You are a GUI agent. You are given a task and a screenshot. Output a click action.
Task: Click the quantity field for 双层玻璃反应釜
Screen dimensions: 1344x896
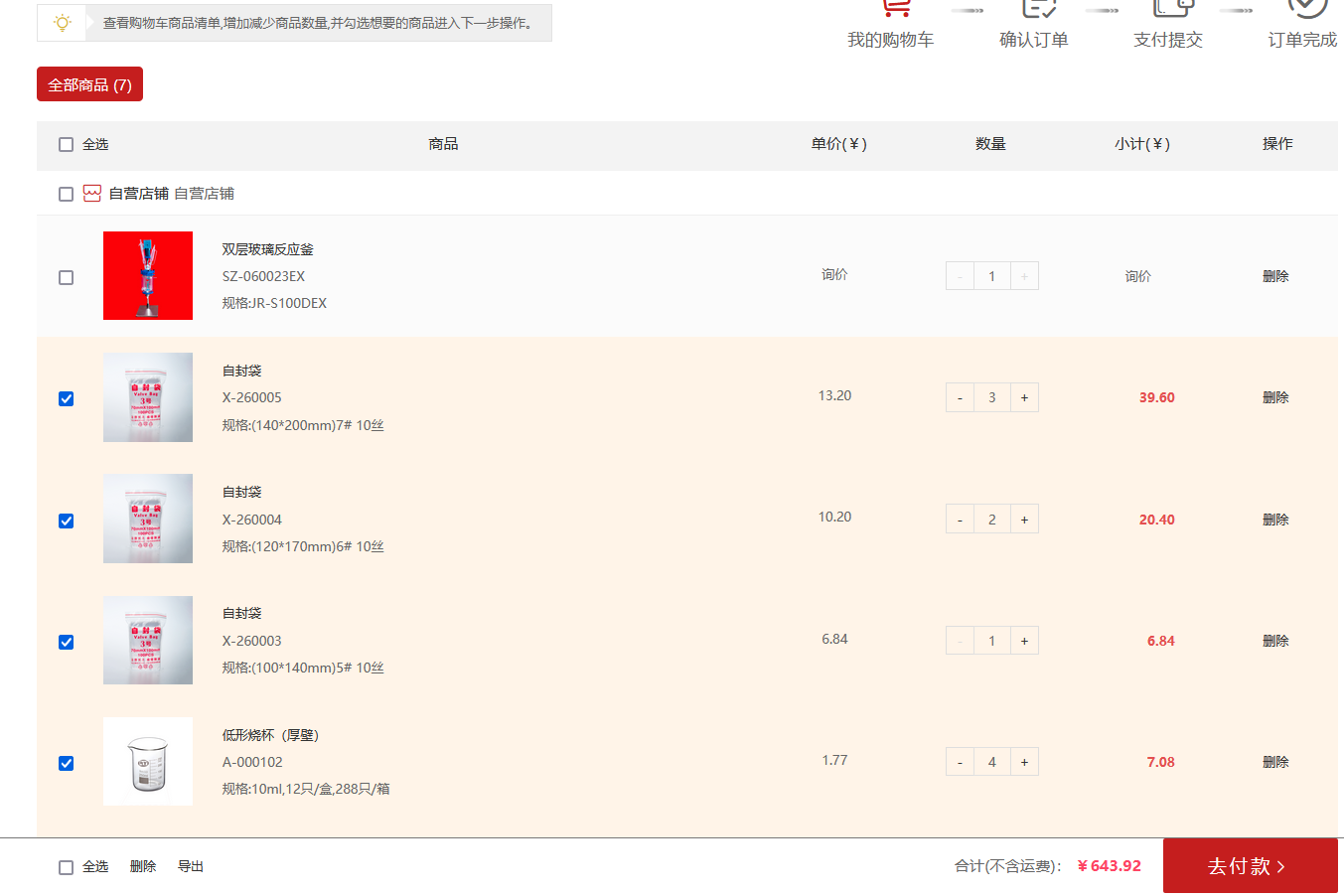[x=991, y=276]
